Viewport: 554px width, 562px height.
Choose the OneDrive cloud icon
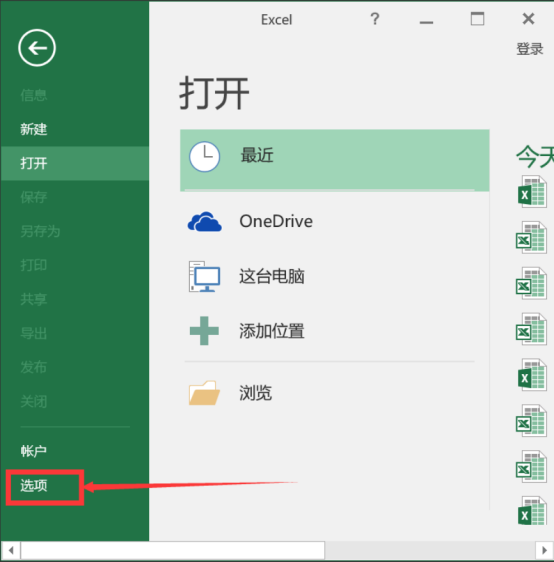pyautogui.click(x=205, y=222)
